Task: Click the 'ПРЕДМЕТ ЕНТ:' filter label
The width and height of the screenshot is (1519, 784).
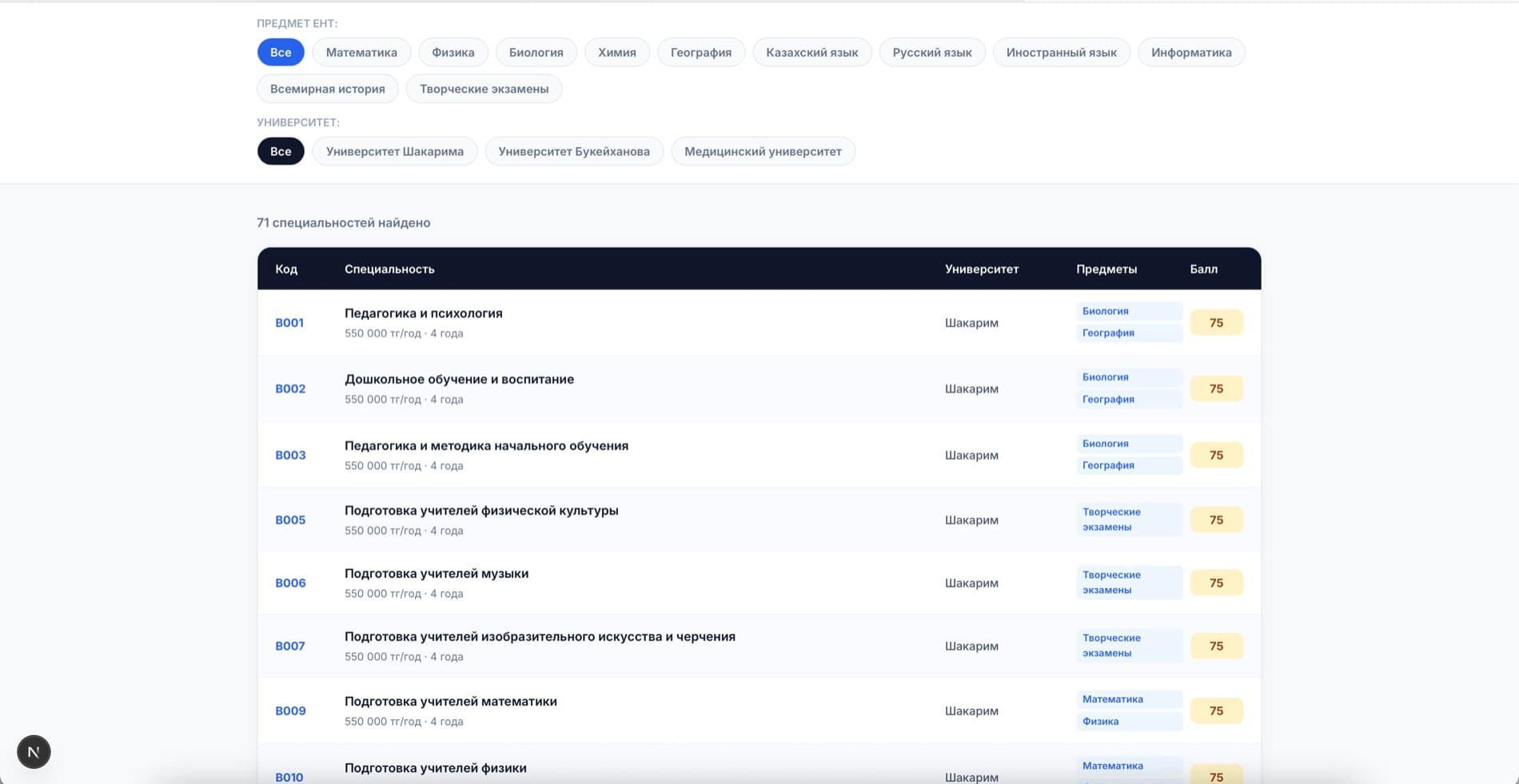Action: pyautogui.click(x=297, y=24)
